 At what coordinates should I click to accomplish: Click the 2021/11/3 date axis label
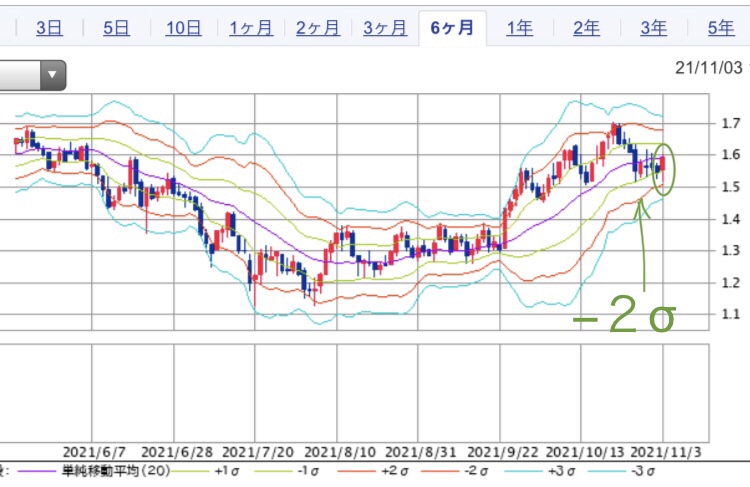(x=666, y=452)
